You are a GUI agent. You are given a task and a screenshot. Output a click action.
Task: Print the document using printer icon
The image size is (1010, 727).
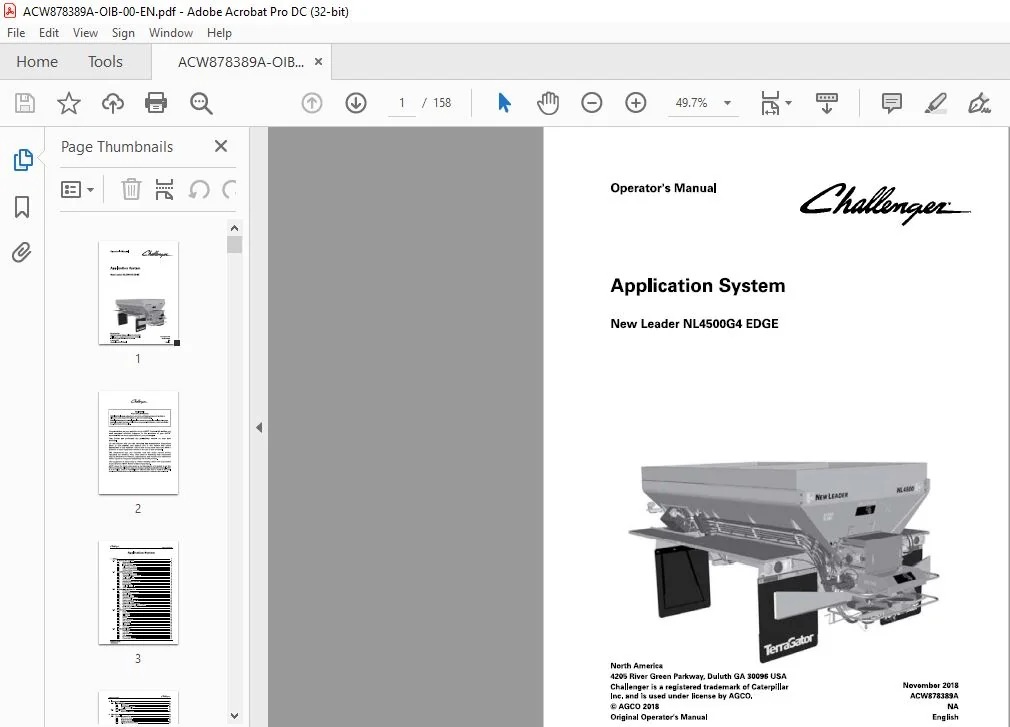(156, 103)
